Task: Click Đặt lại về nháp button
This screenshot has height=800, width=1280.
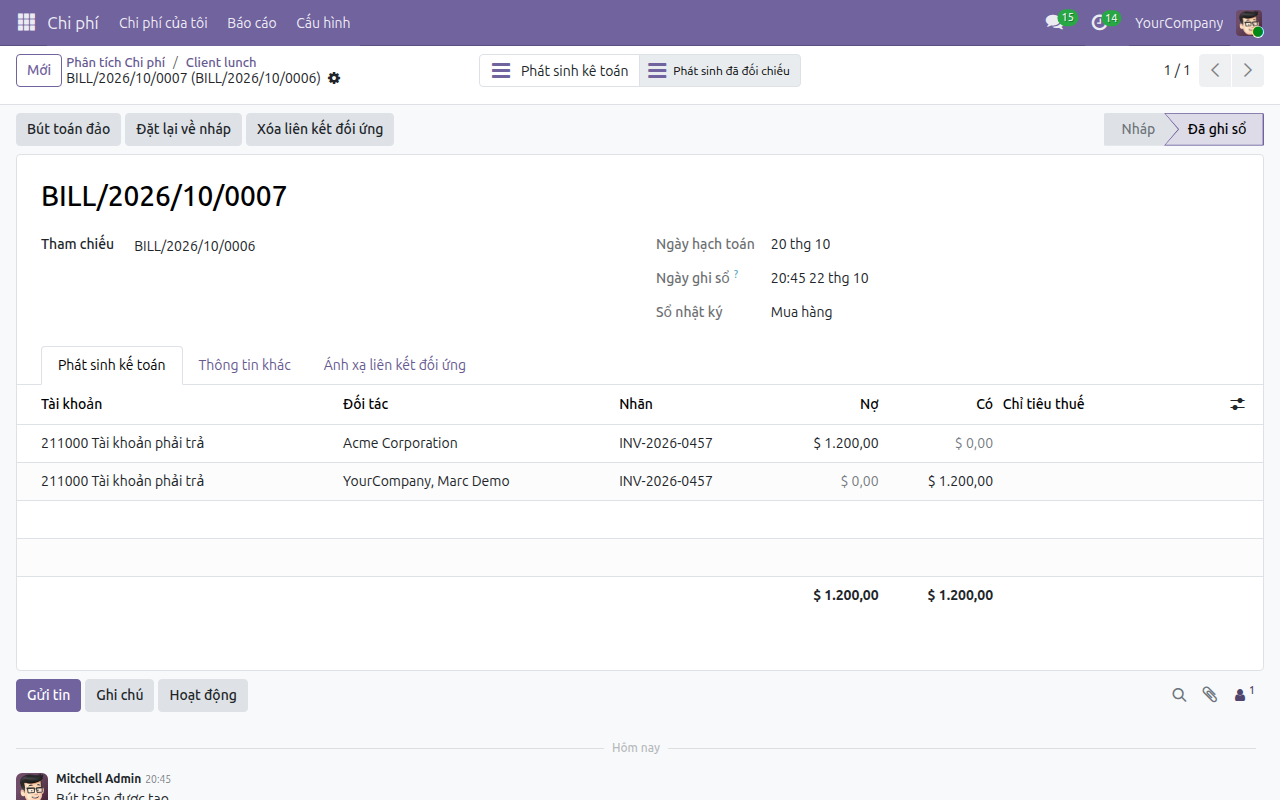Action: pyautogui.click(x=184, y=129)
